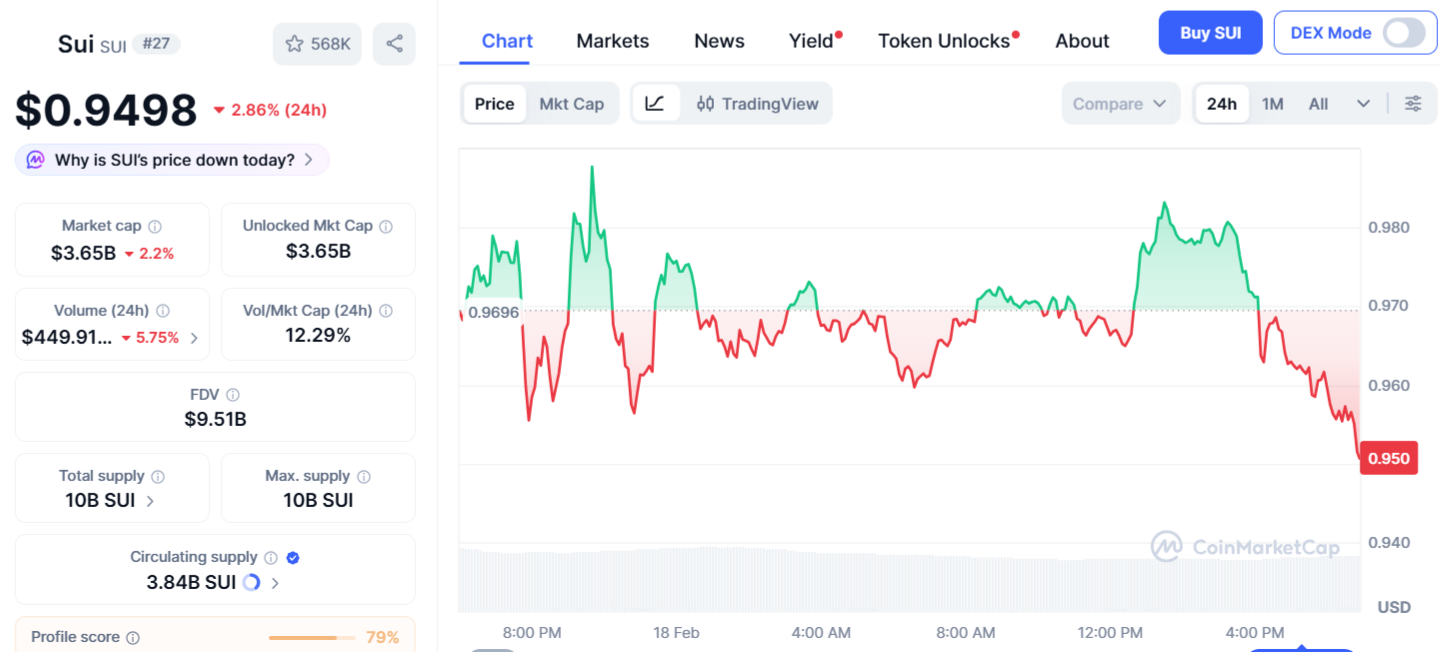This screenshot has height=652, width=1441.
Task: Open the Compare dropdown
Action: click(1119, 104)
